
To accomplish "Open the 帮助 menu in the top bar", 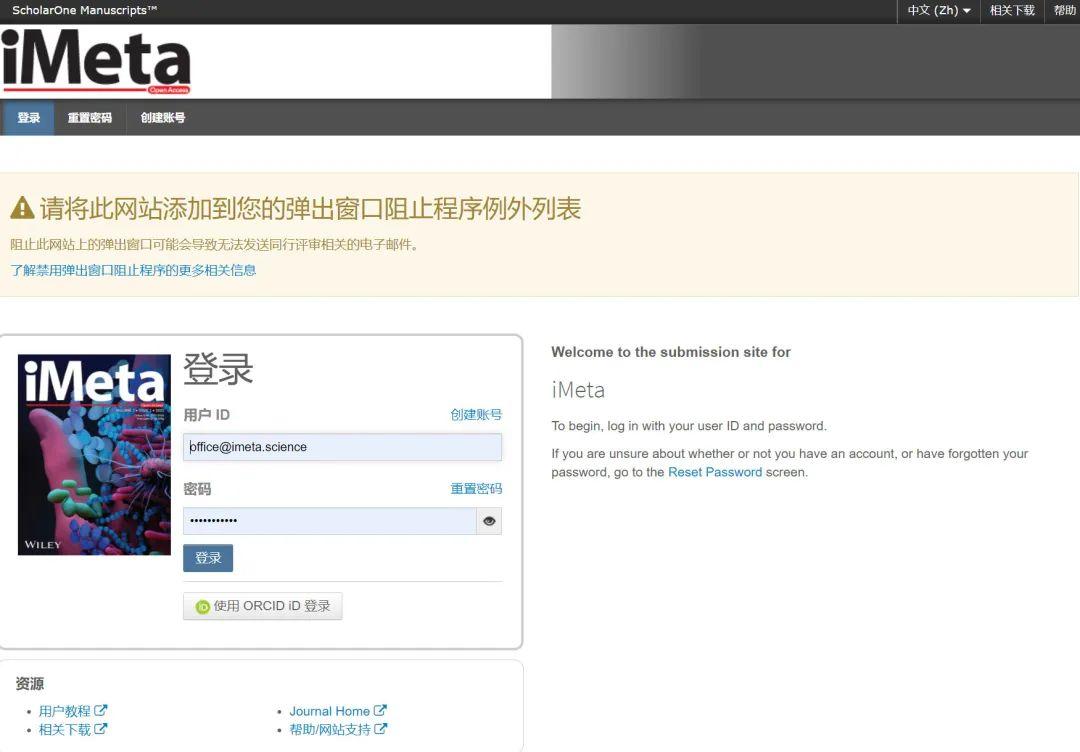I will [x=1064, y=11].
